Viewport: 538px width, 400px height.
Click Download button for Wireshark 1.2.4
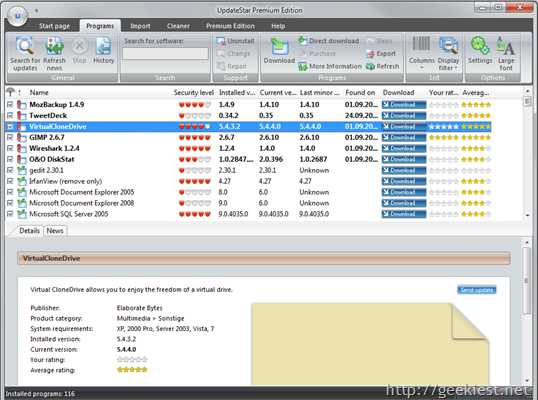tap(404, 149)
